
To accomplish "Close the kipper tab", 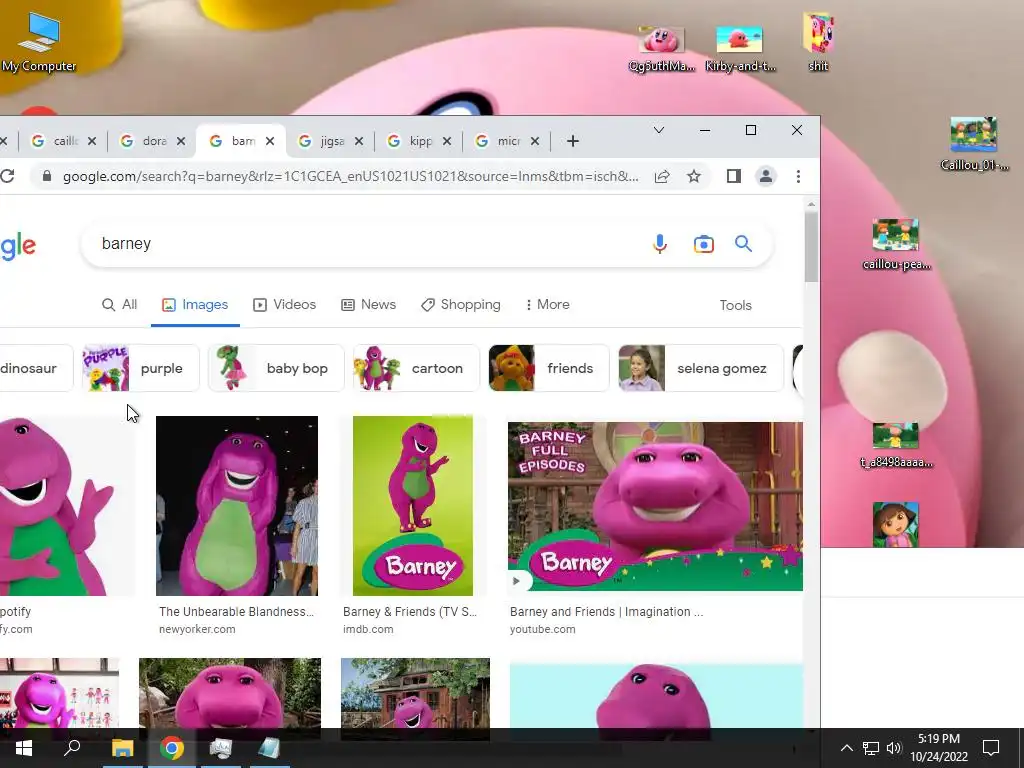I will 447,141.
